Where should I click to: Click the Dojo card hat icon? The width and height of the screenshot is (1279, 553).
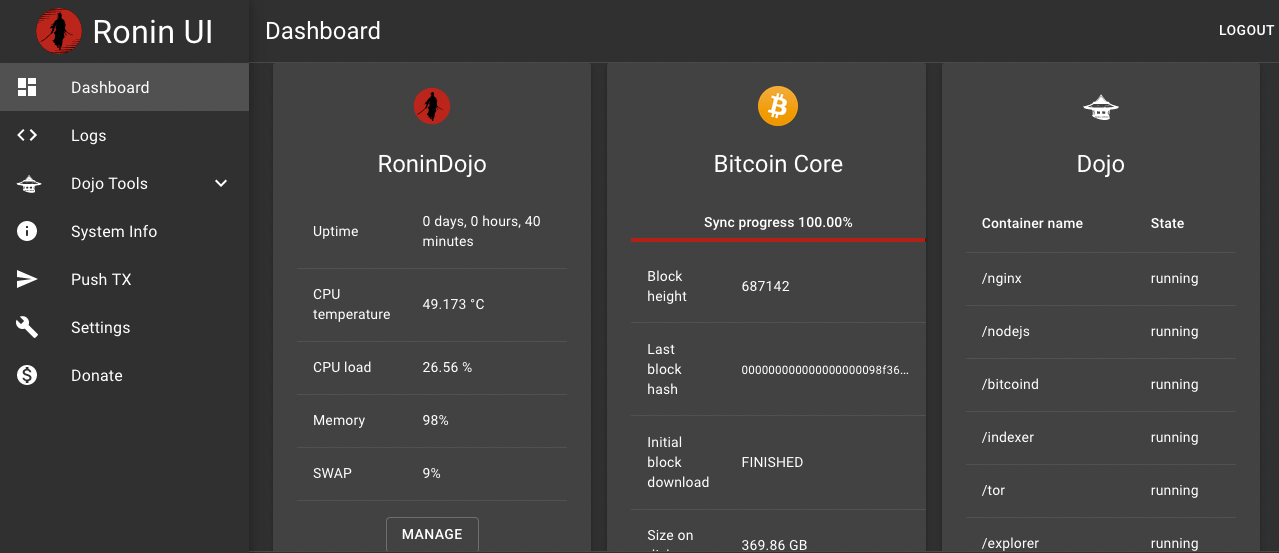(1101, 108)
